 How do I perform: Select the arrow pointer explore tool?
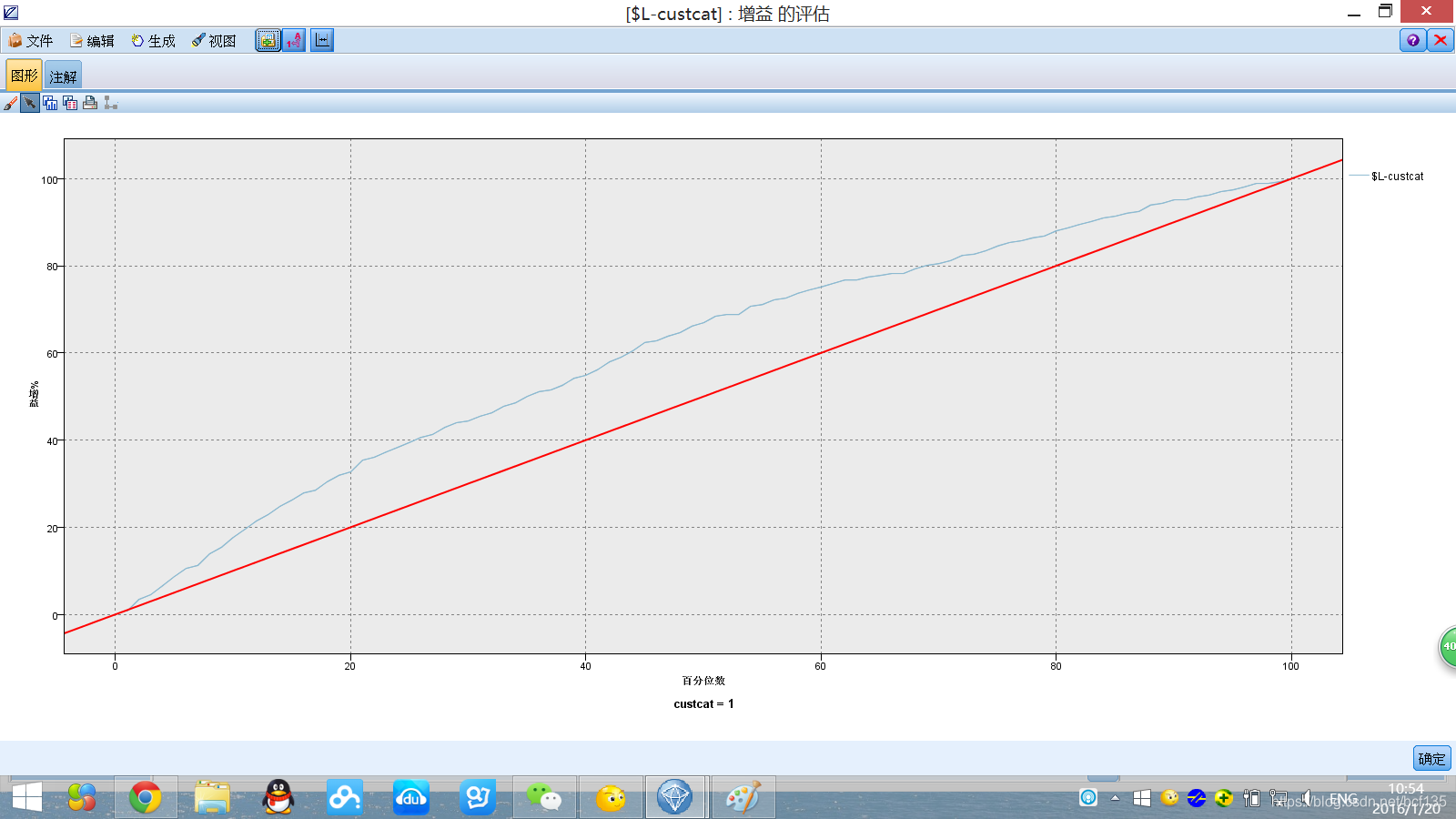(x=30, y=103)
